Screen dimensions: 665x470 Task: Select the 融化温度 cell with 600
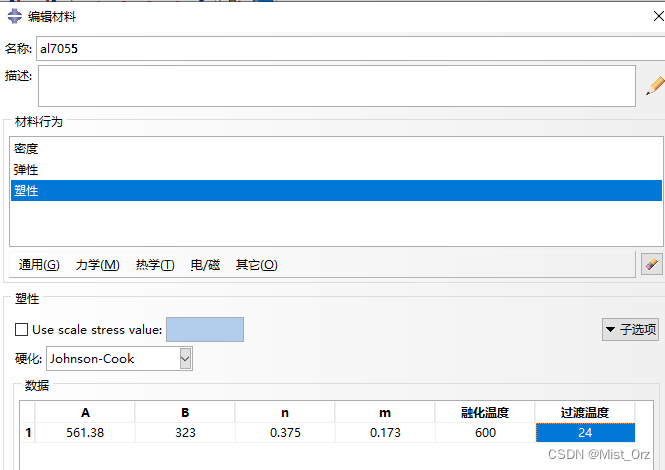(x=485, y=433)
